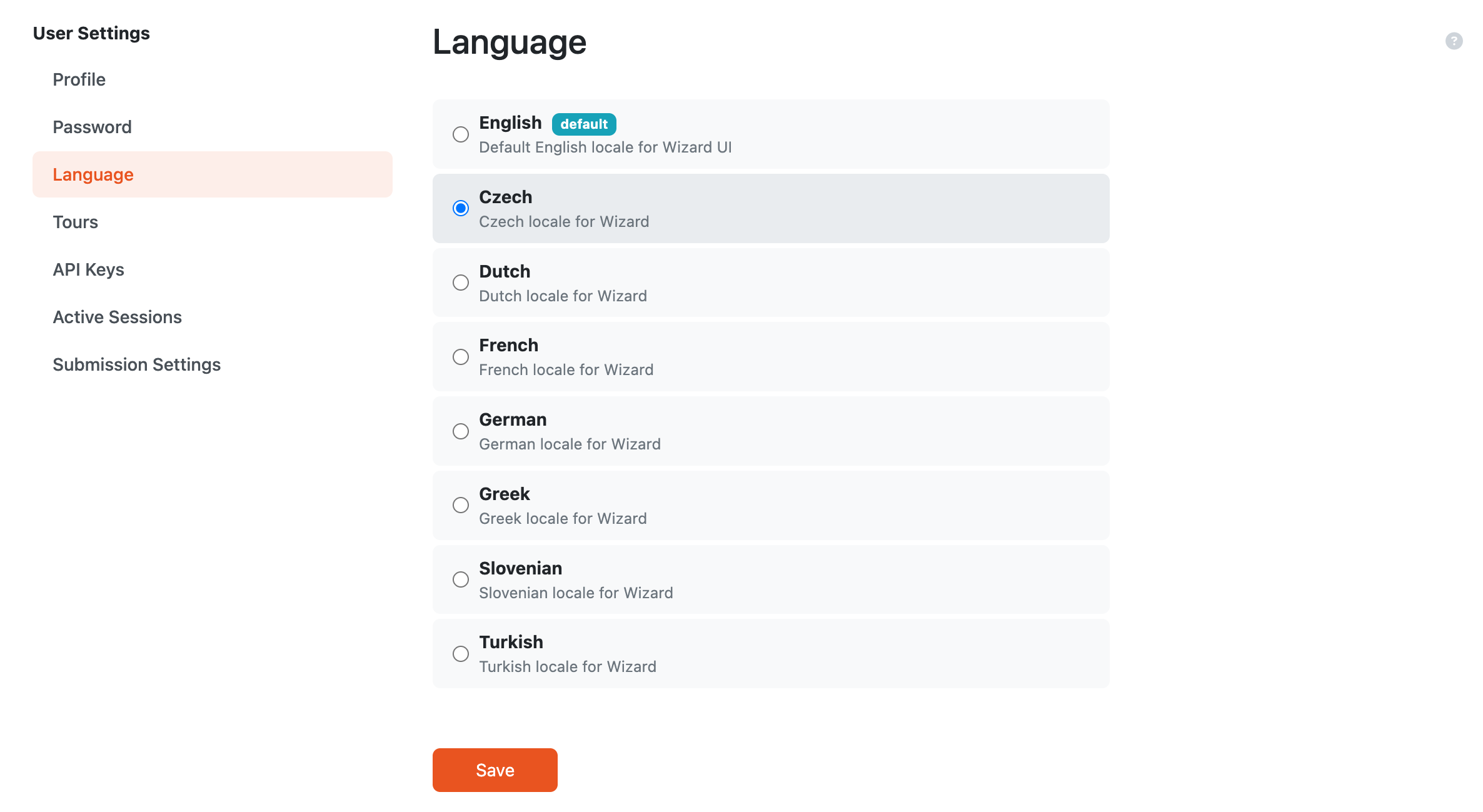
Task: Pick the Turkish radio button
Action: [461, 654]
